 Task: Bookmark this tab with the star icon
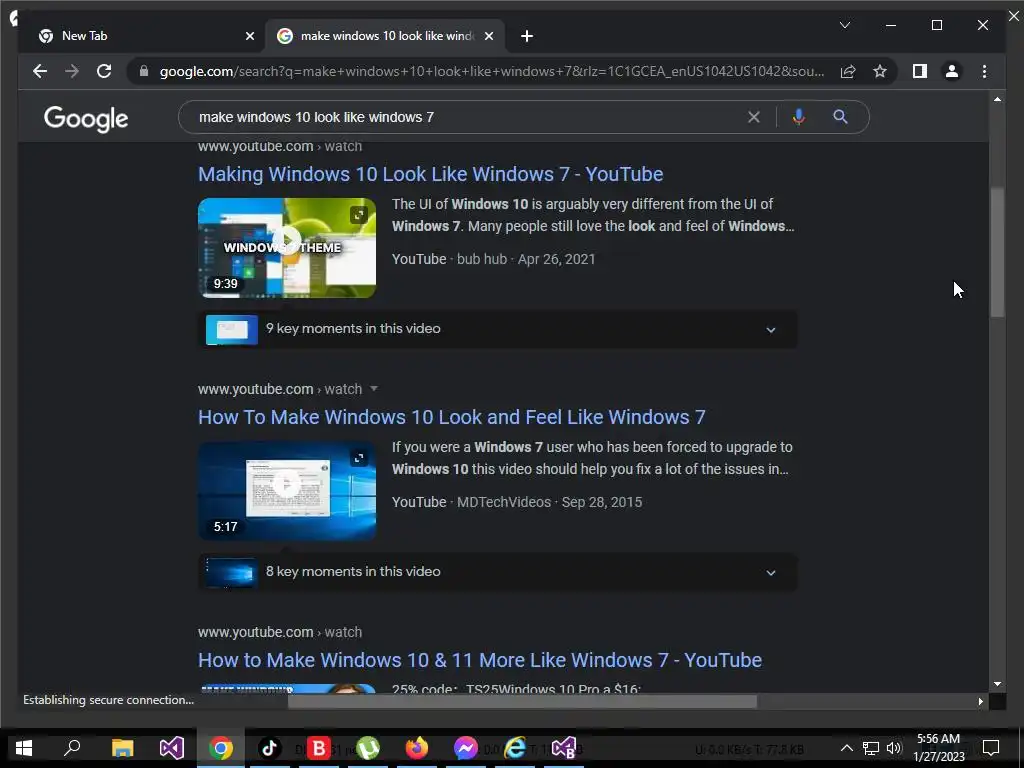click(880, 71)
